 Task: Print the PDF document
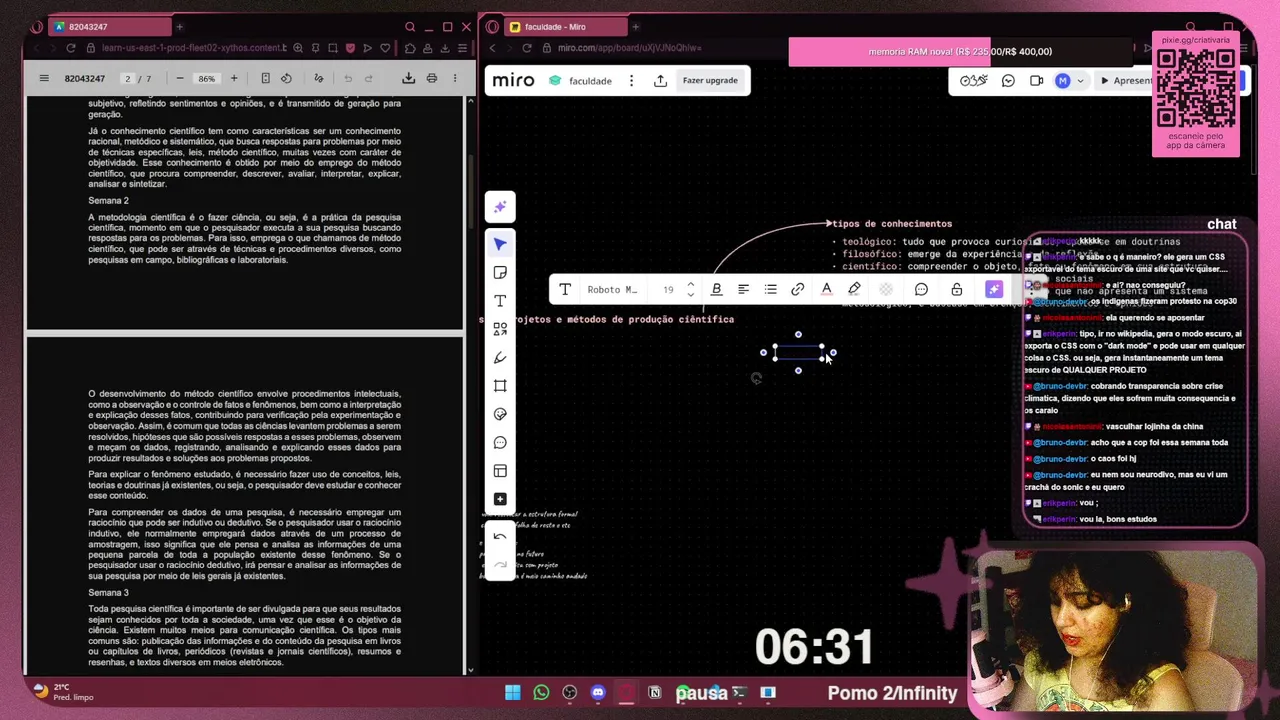point(432,78)
